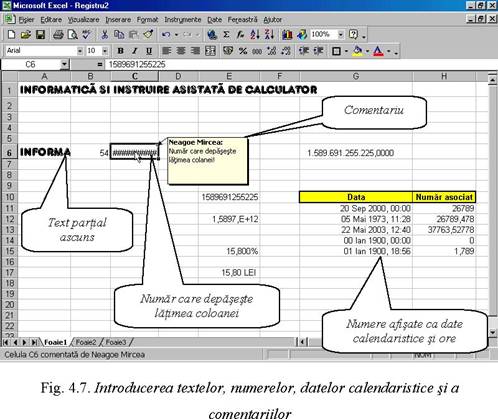Open the Office Assistant help icon
This screenshot has height=419, width=498.
(353, 35)
